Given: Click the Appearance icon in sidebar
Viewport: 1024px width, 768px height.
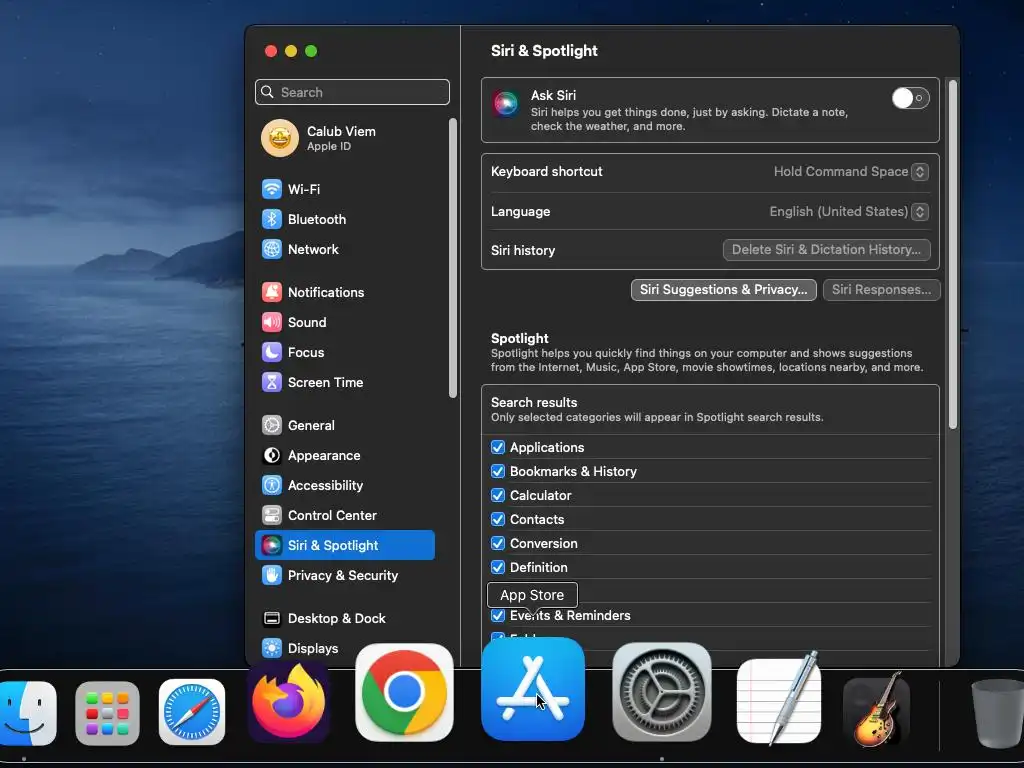Looking at the screenshot, I should (x=272, y=456).
